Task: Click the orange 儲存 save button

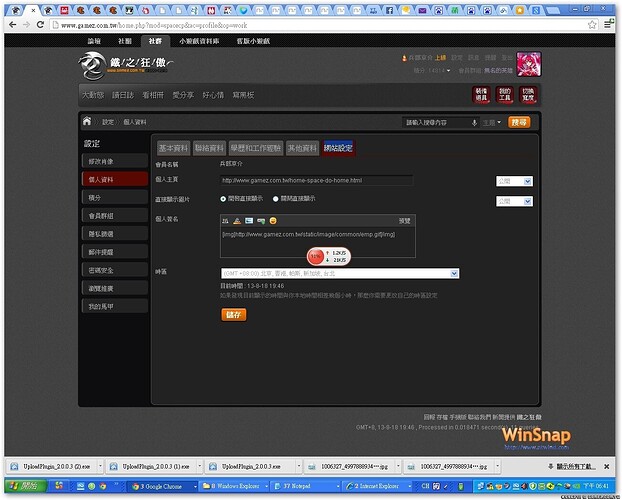Action: click(234, 315)
